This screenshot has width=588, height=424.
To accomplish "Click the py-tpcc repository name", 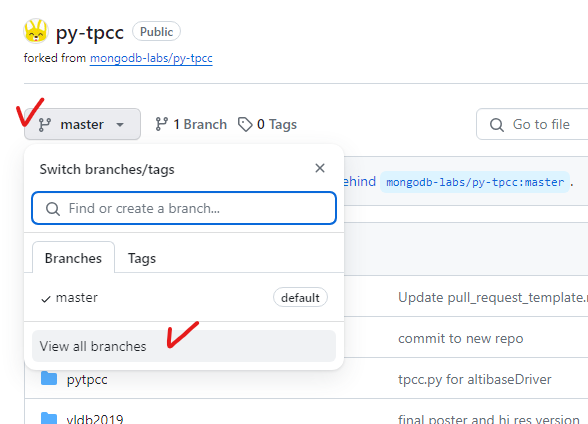I will (x=90, y=33).
